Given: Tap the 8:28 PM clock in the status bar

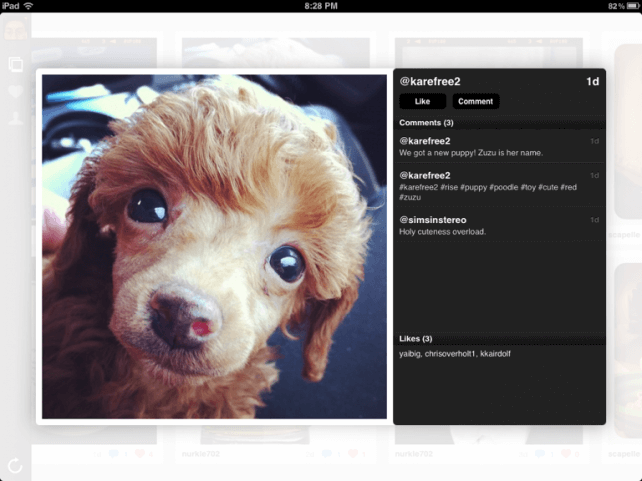Looking at the screenshot, I should [x=321, y=6].
